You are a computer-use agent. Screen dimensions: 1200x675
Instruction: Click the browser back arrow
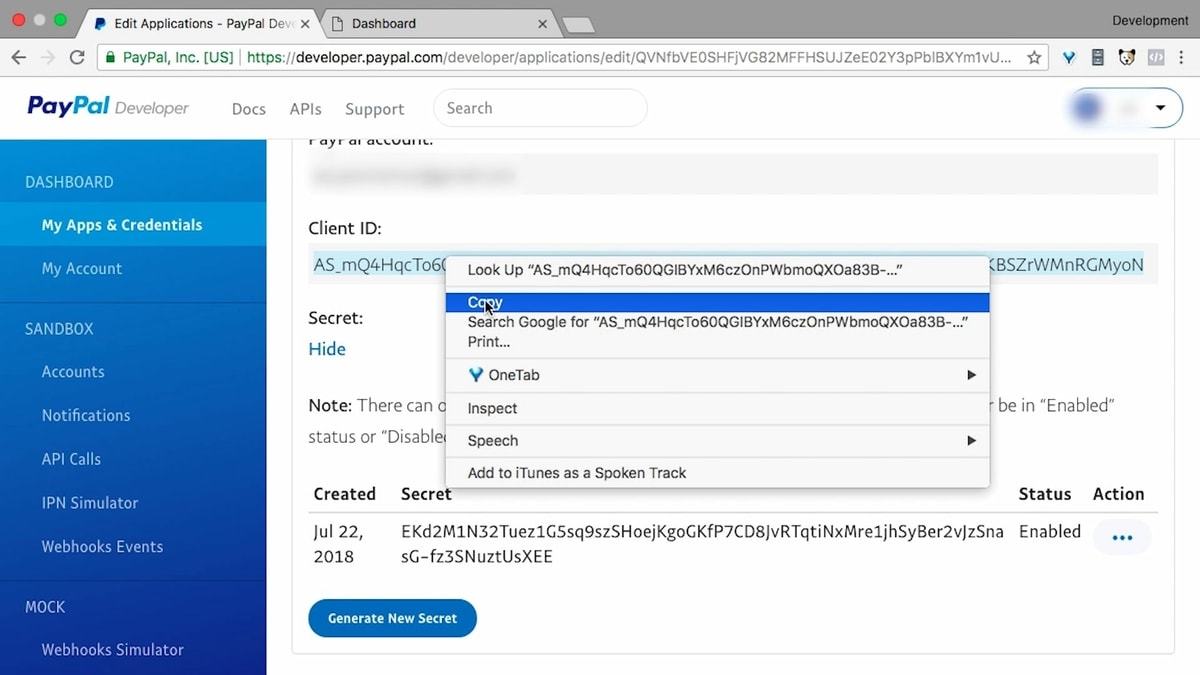click(x=18, y=58)
